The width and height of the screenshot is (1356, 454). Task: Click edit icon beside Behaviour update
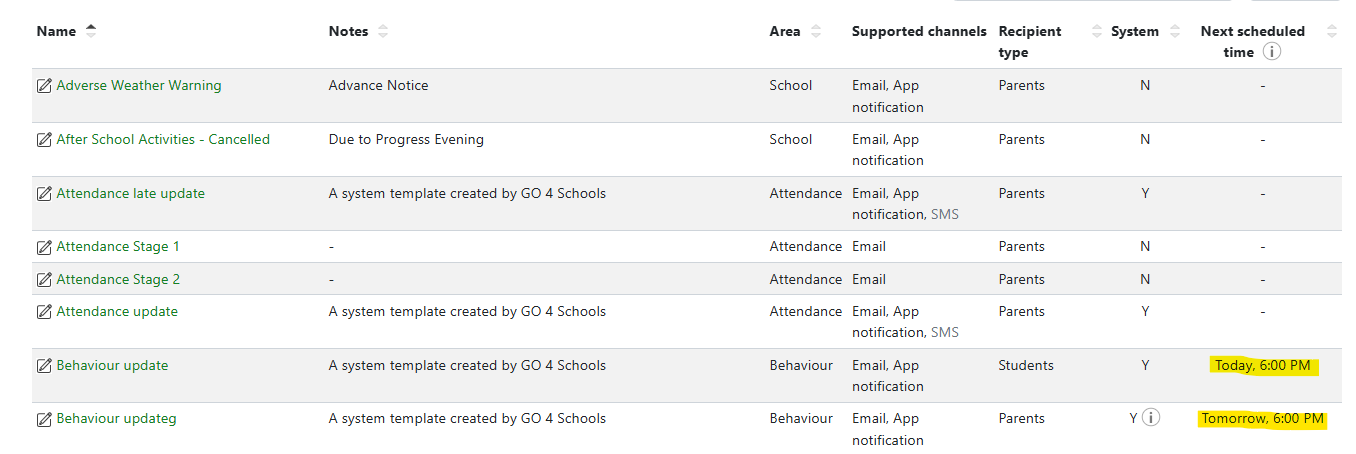[44, 366]
